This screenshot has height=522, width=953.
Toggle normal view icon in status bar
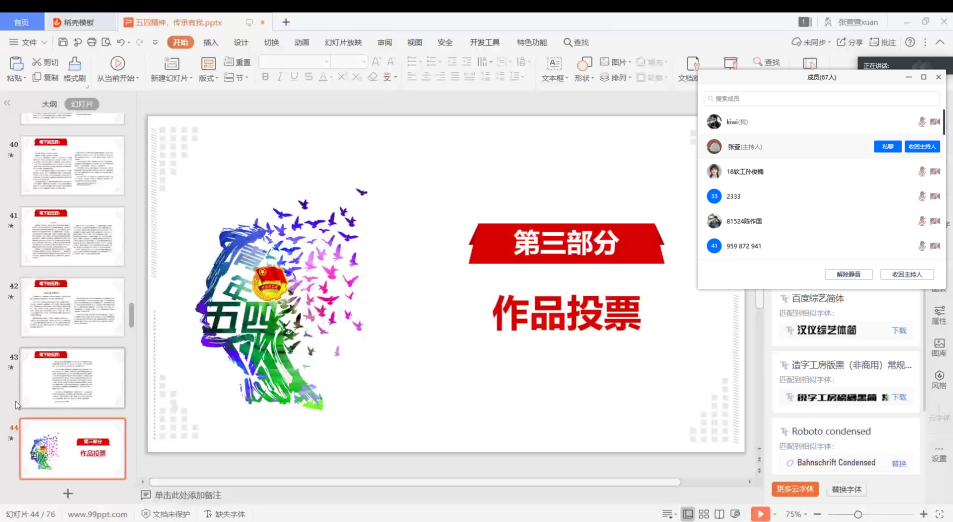click(x=687, y=514)
